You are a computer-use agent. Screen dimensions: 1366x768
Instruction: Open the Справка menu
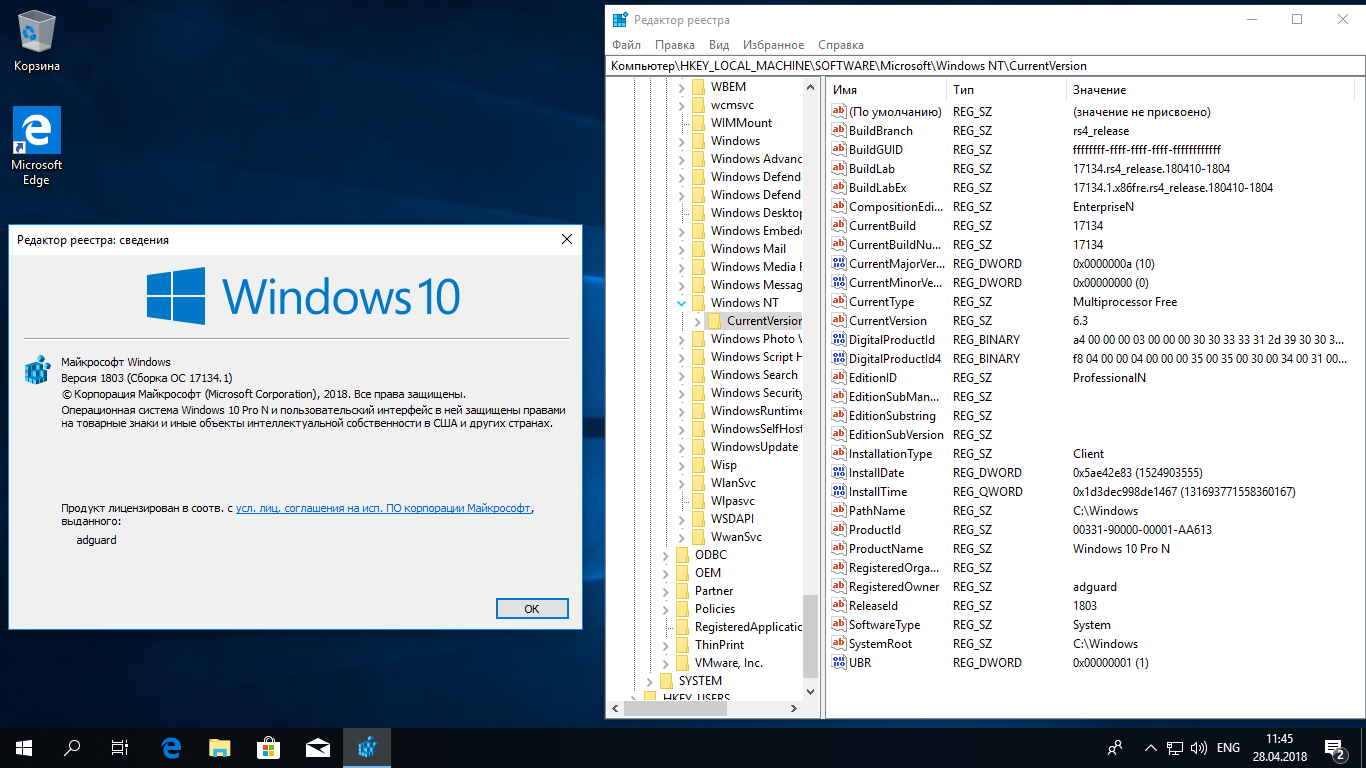[840, 45]
